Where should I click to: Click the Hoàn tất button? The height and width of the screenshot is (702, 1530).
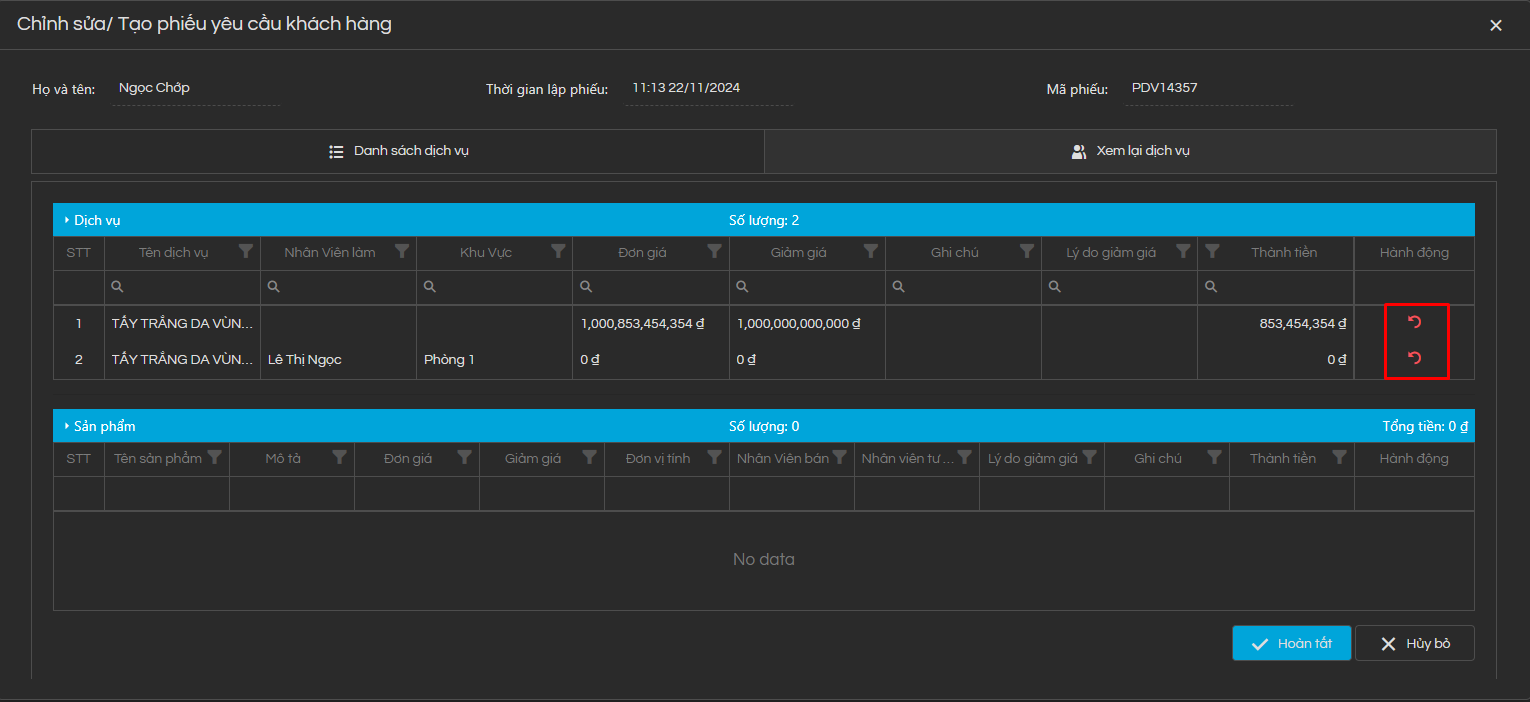1291,643
